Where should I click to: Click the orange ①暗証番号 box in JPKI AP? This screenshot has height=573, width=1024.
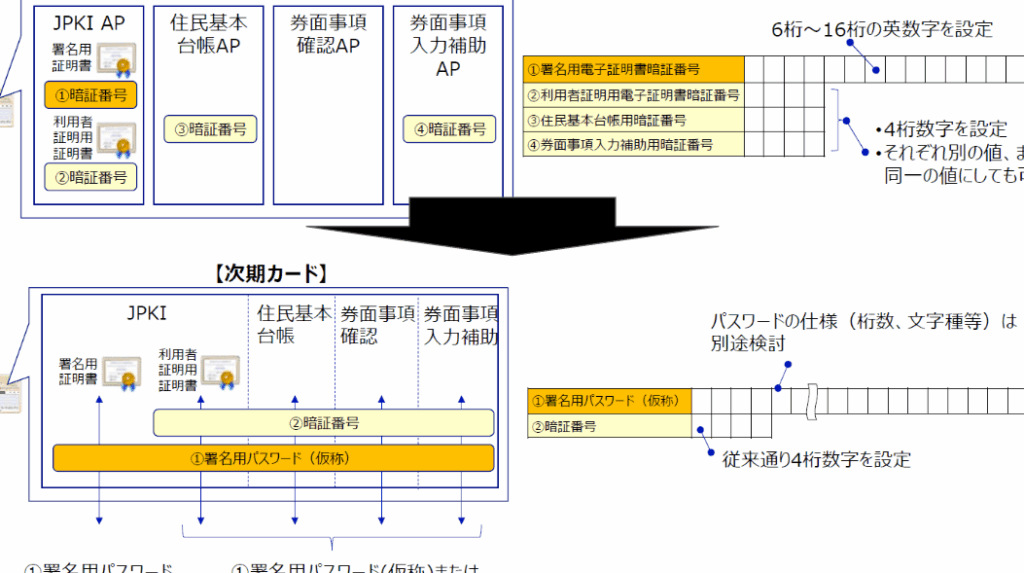(91, 96)
